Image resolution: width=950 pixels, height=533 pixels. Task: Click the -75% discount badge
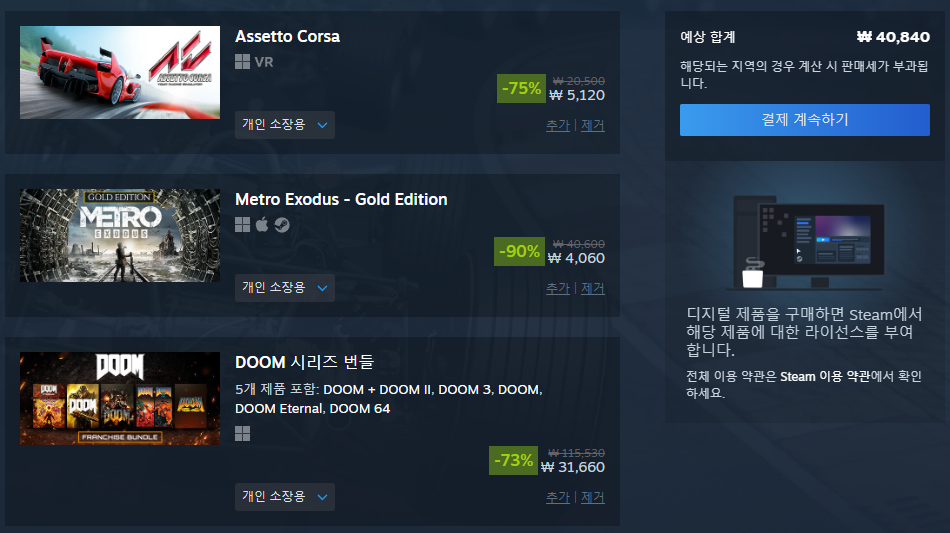click(x=521, y=88)
